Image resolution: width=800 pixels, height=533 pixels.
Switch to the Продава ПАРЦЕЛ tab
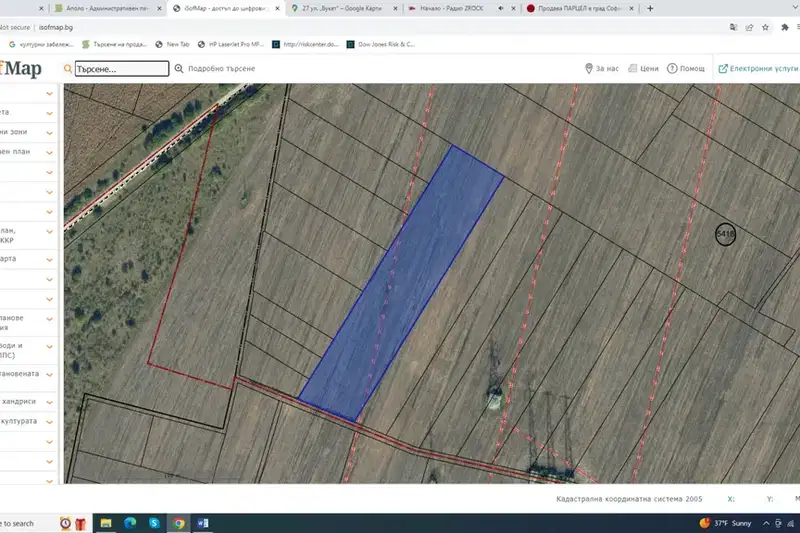coord(579,8)
